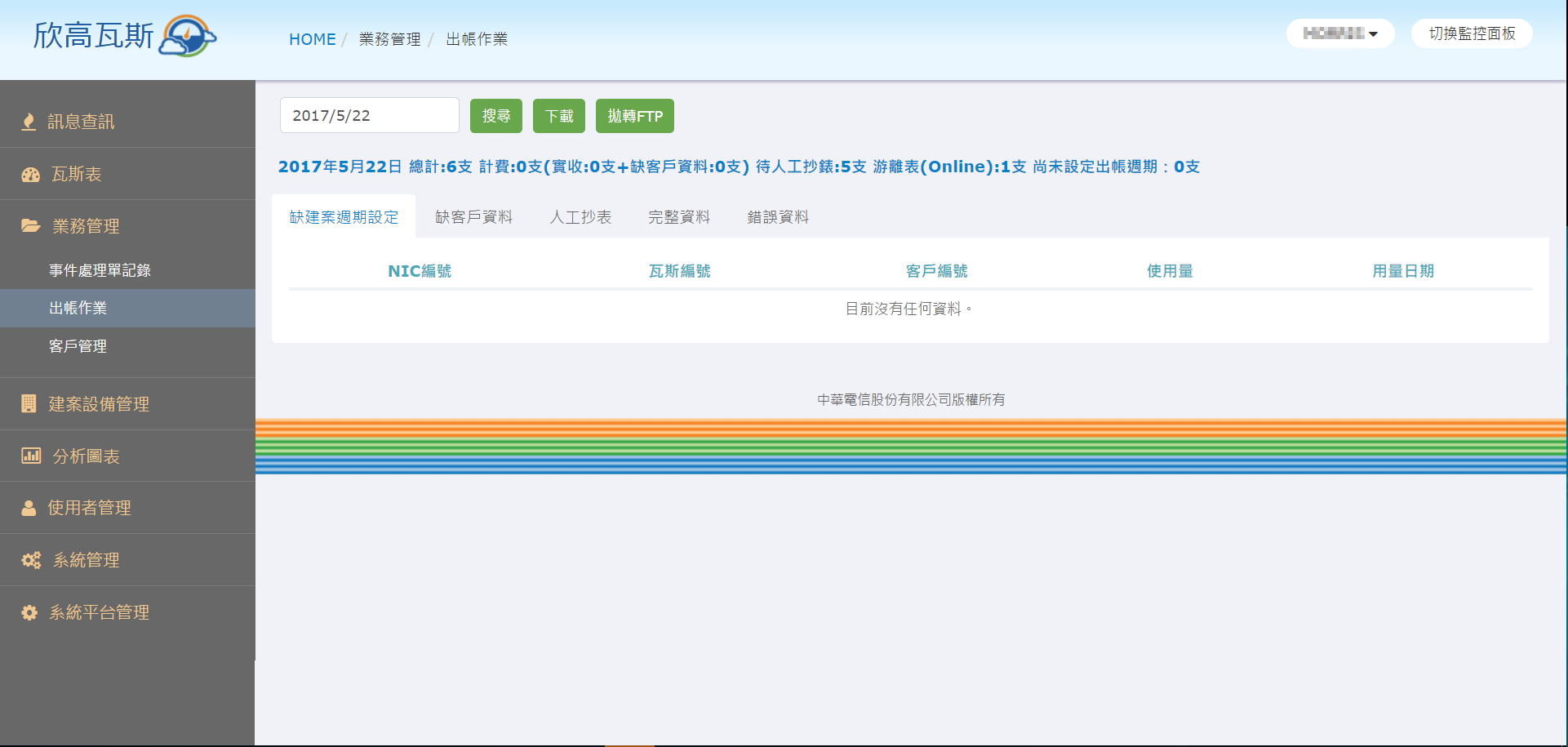Focus the date field showing 2017/5/22
The width and height of the screenshot is (1568, 747).
tap(370, 115)
